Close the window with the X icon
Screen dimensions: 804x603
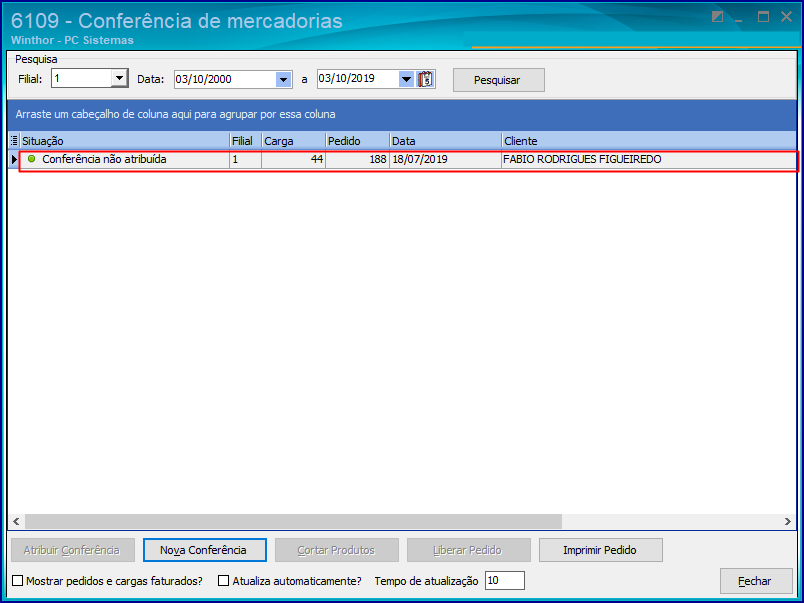787,17
